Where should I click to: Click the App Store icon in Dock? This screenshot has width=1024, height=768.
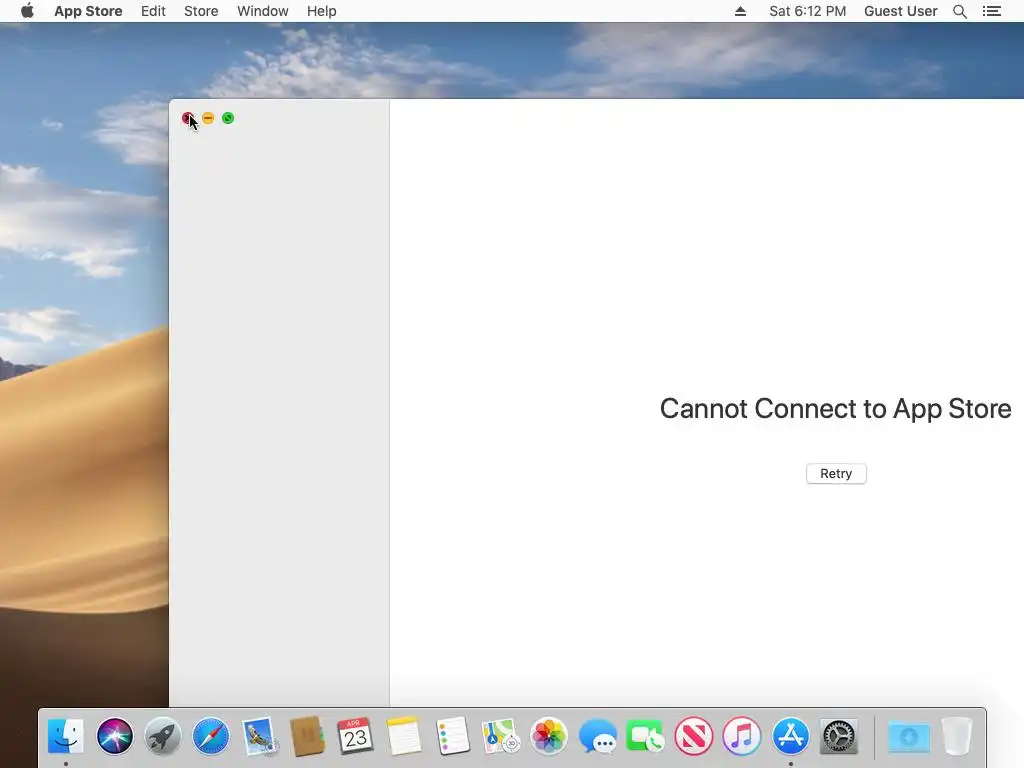coord(790,736)
